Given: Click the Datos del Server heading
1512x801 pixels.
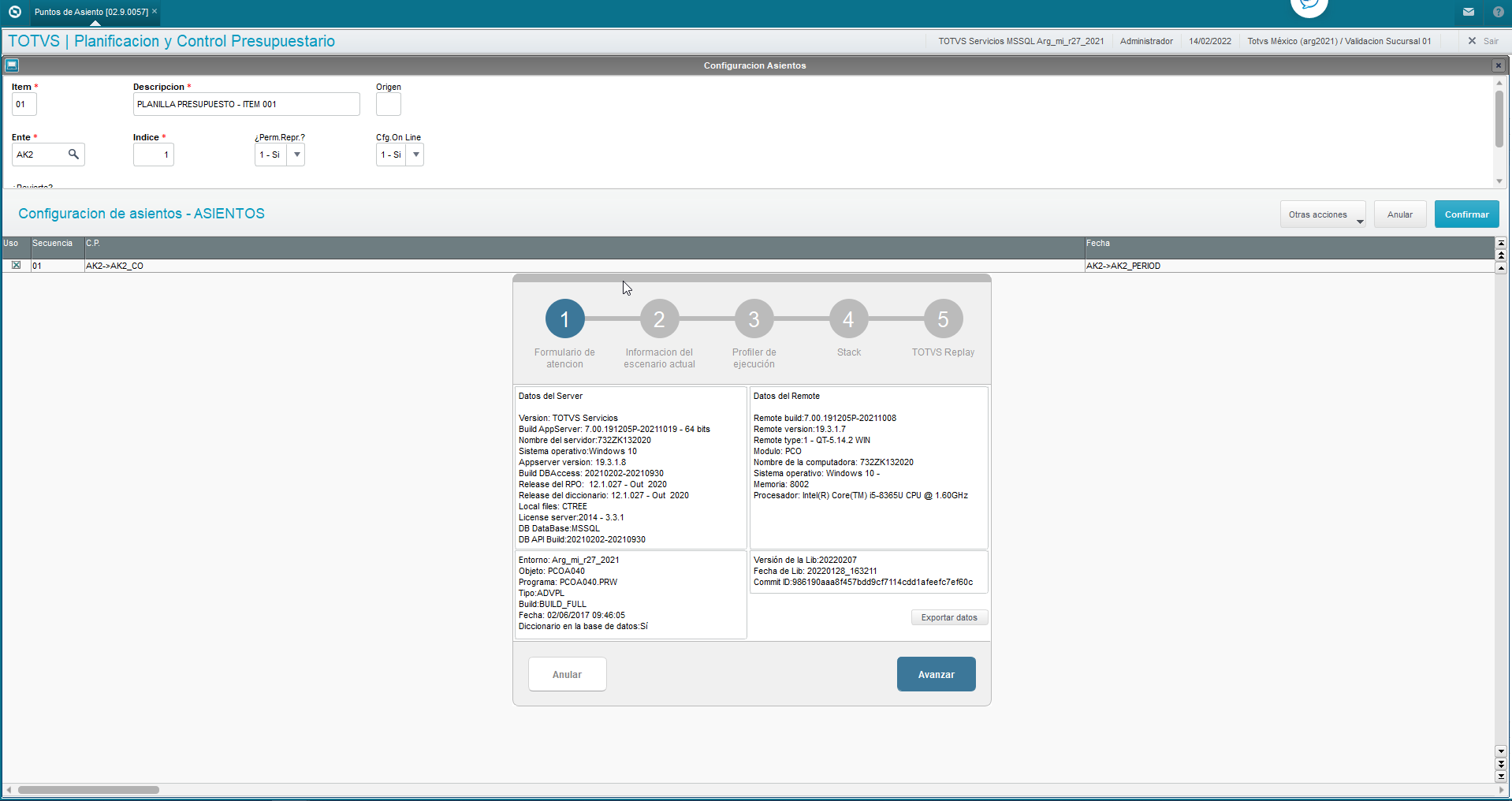Looking at the screenshot, I should 550,396.
